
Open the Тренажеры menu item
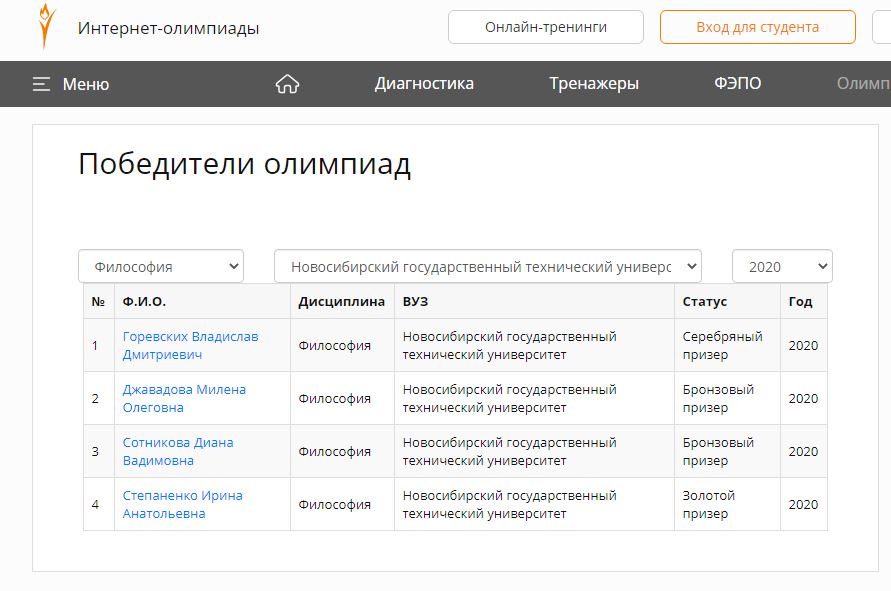[x=594, y=84]
